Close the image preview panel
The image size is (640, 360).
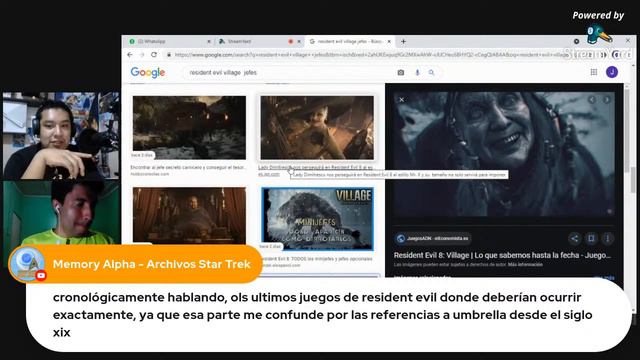click(x=402, y=100)
